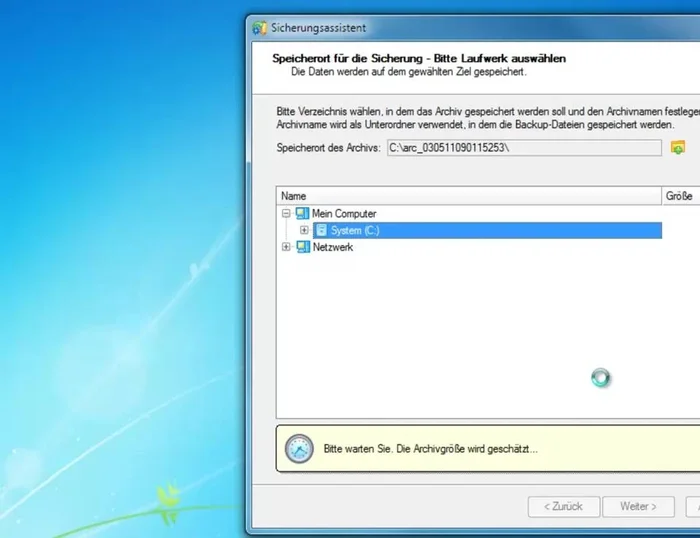Click the Netzwerk network icon
This screenshot has width=700, height=538.
[302, 248]
